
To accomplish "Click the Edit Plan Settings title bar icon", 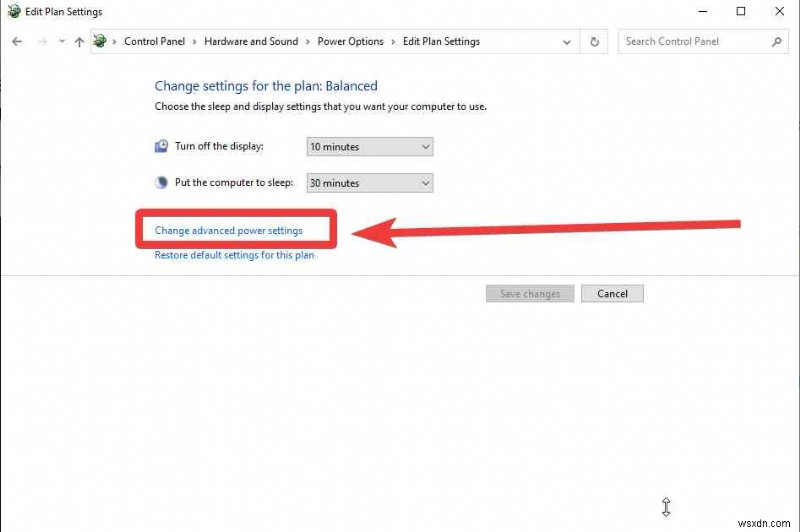I will (x=14, y=11).
